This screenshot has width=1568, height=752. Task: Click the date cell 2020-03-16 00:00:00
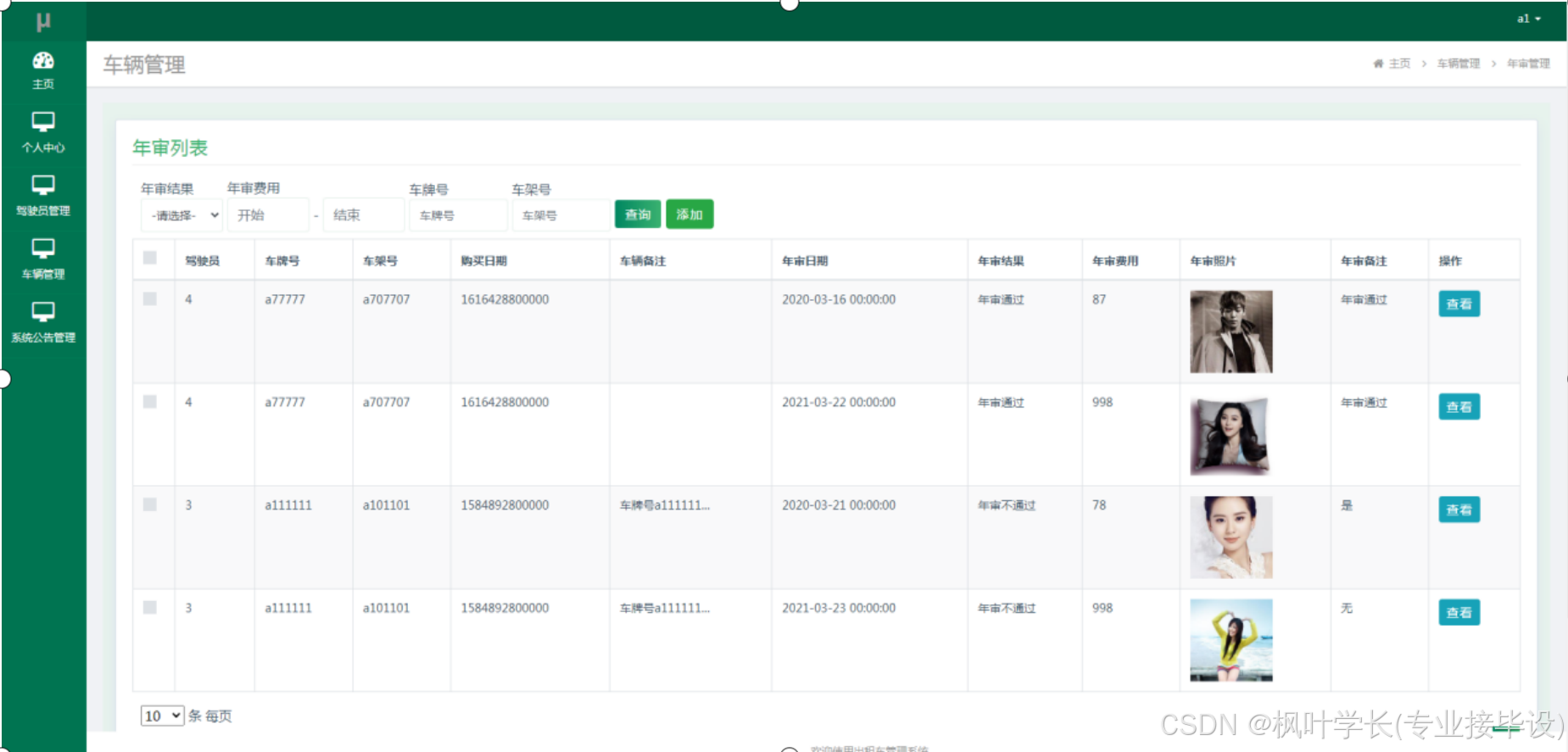pos(839,299)
